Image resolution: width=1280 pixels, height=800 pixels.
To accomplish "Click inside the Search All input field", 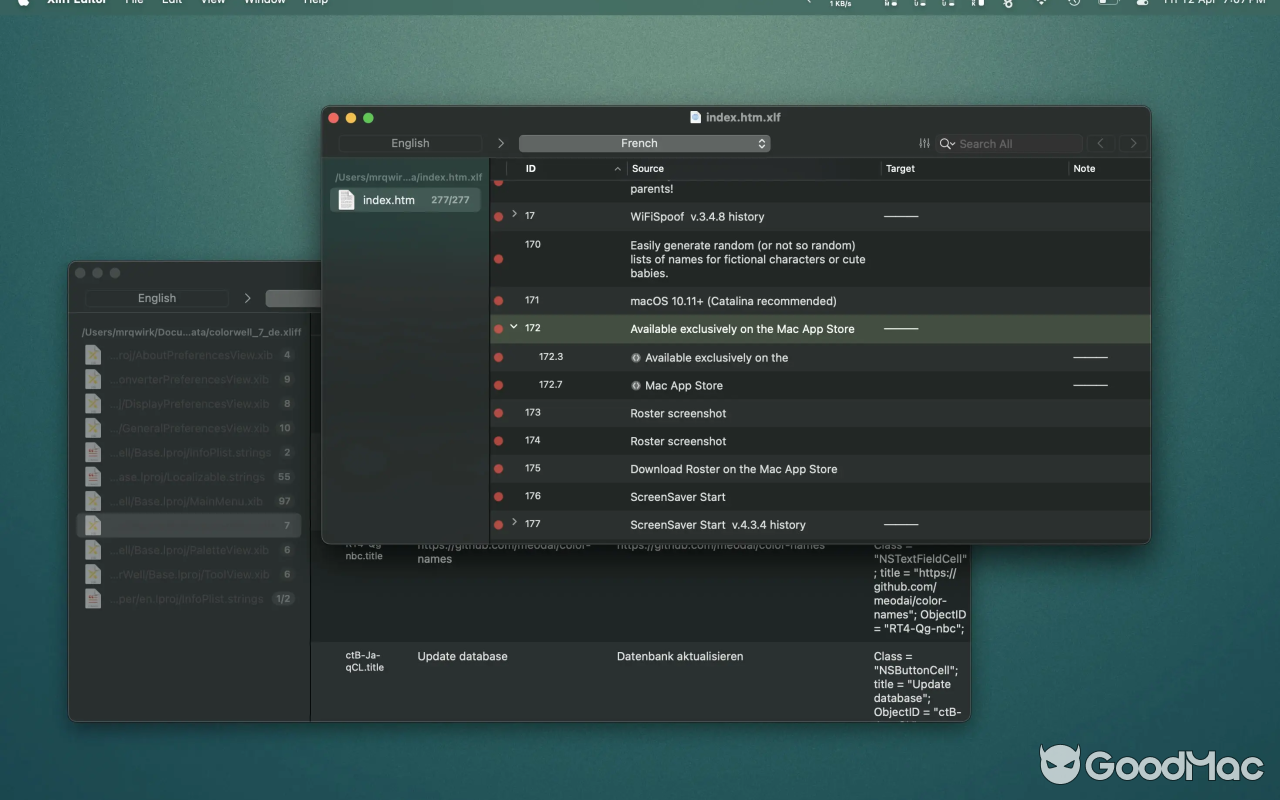I will tap(1010, 143).
